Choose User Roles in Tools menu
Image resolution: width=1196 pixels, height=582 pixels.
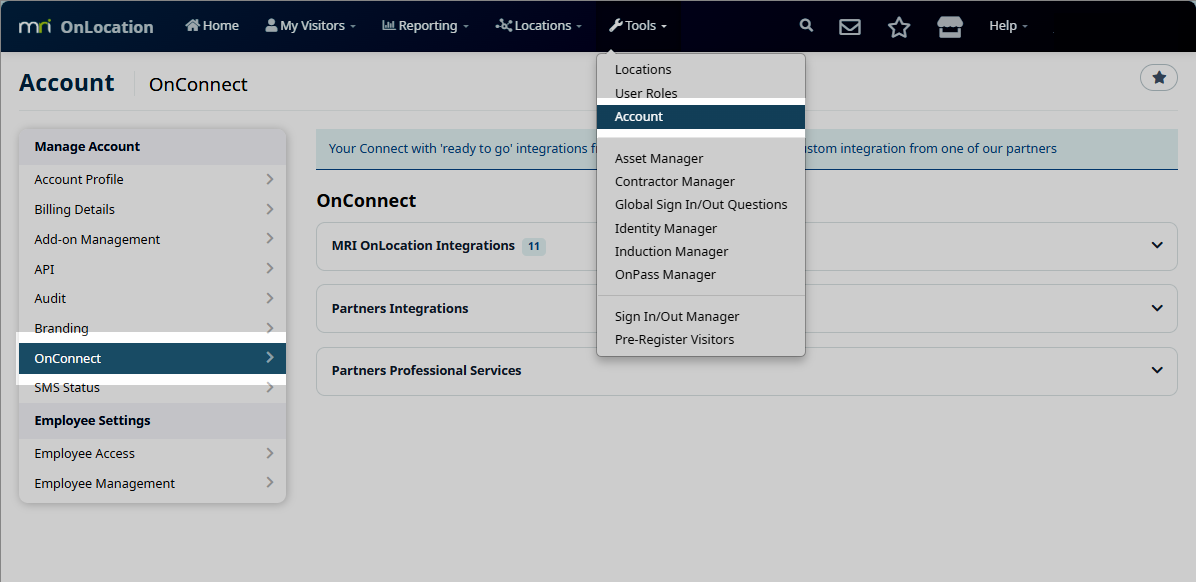(x=646, y=93)
